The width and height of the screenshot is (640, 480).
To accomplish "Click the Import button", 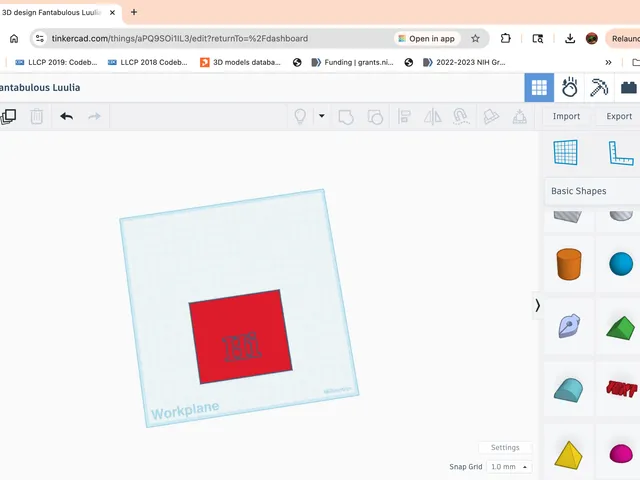I will pyautogui.click(x=566, y=116).
